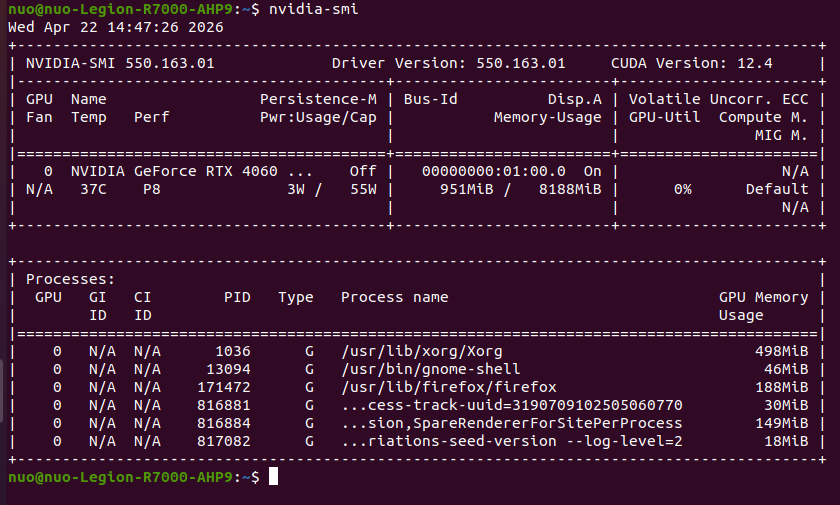Viewport: 840px width, 505px height.
Task: Click the 'NVIDIA-SMI 550.163.01' header text
Action: (120, 63)
